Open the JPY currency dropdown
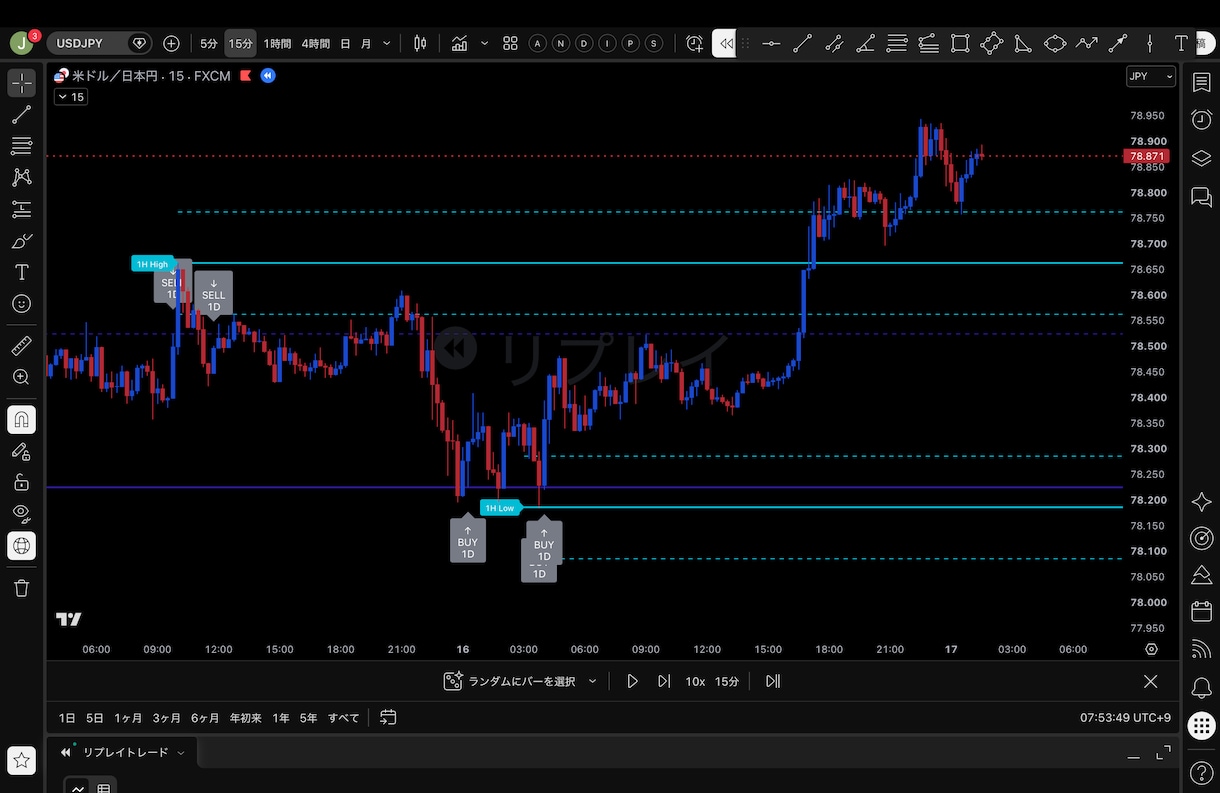1220x793 pixels. (1151, 76)
